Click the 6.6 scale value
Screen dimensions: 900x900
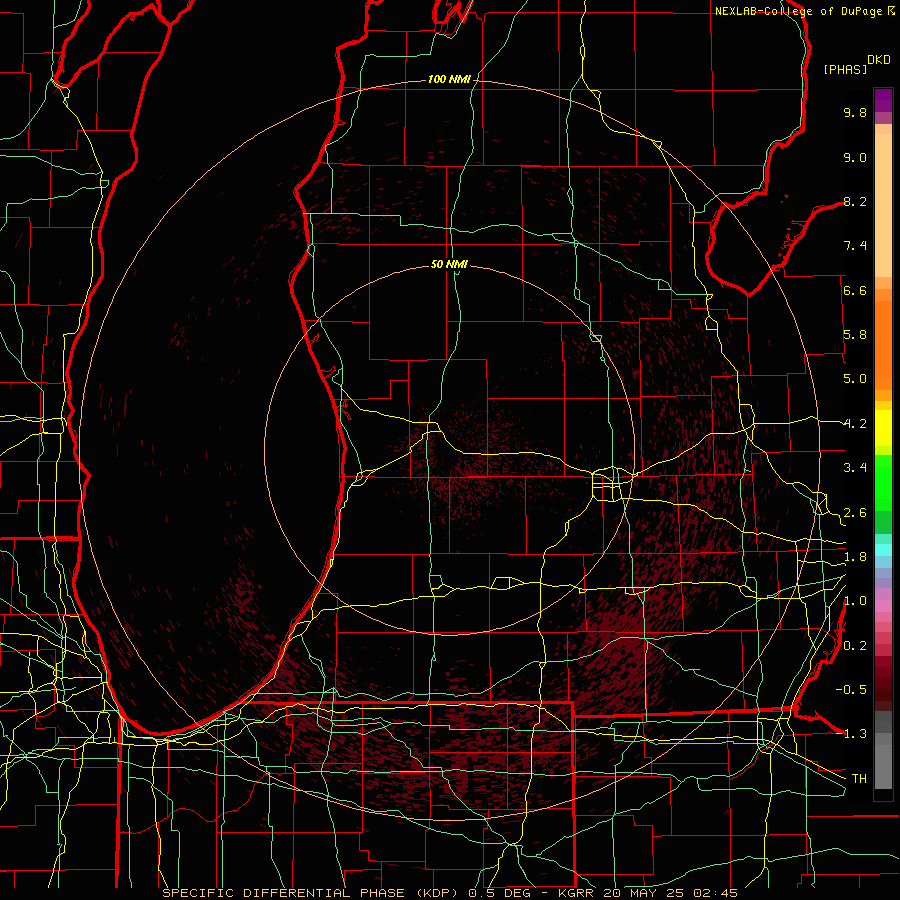pos(855,290)
